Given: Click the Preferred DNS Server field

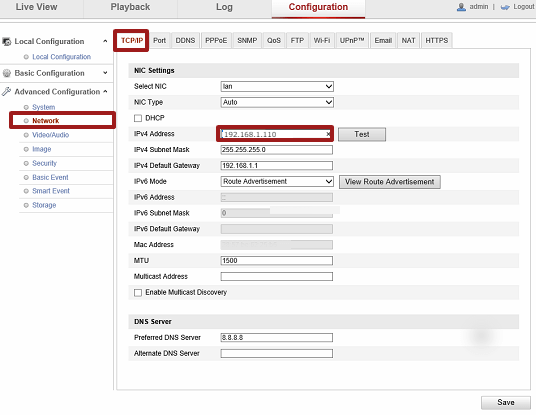Looking at the screenshot, I should pos(277,338).
